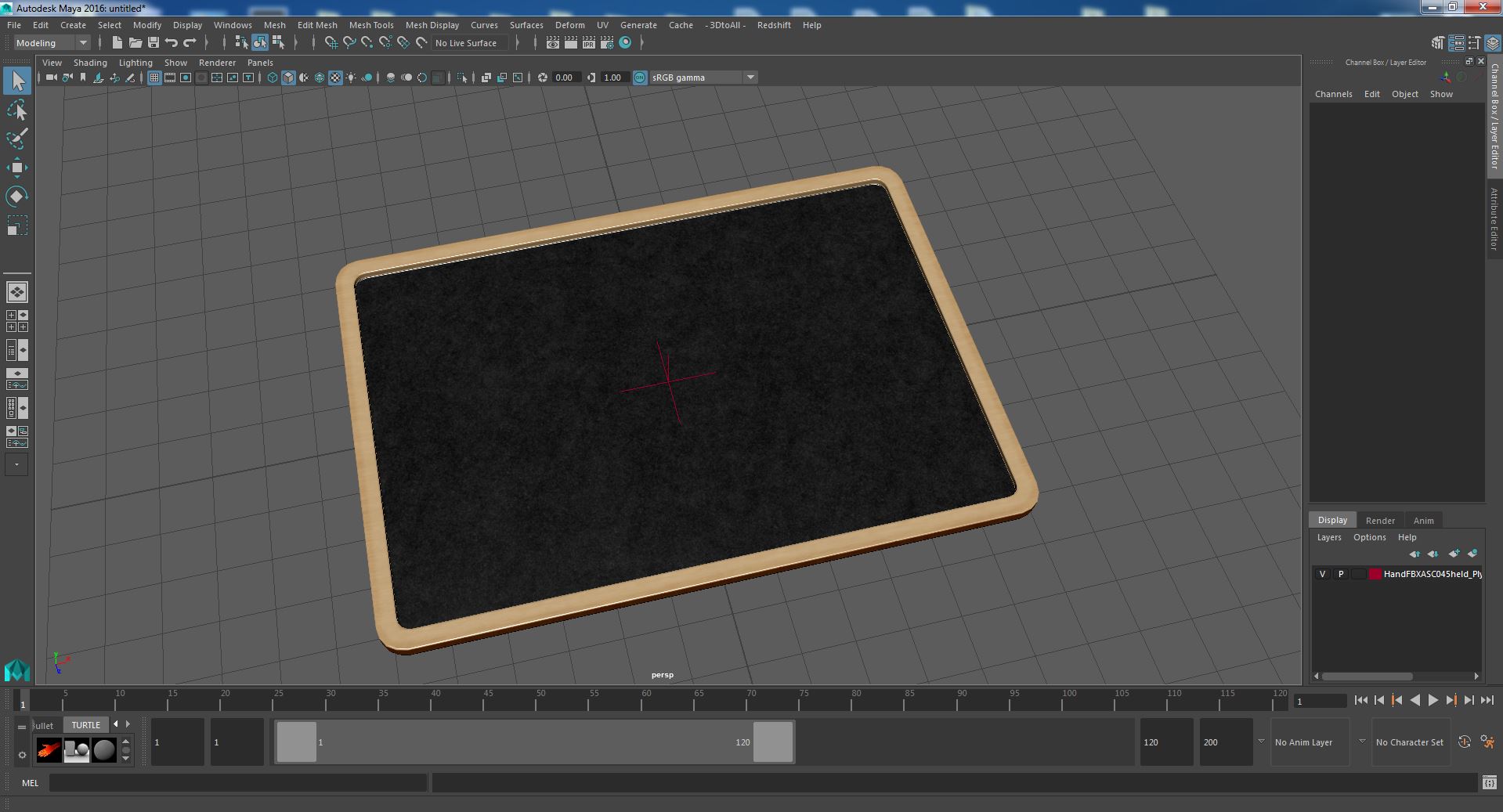Create a new empty layer

1454,554
